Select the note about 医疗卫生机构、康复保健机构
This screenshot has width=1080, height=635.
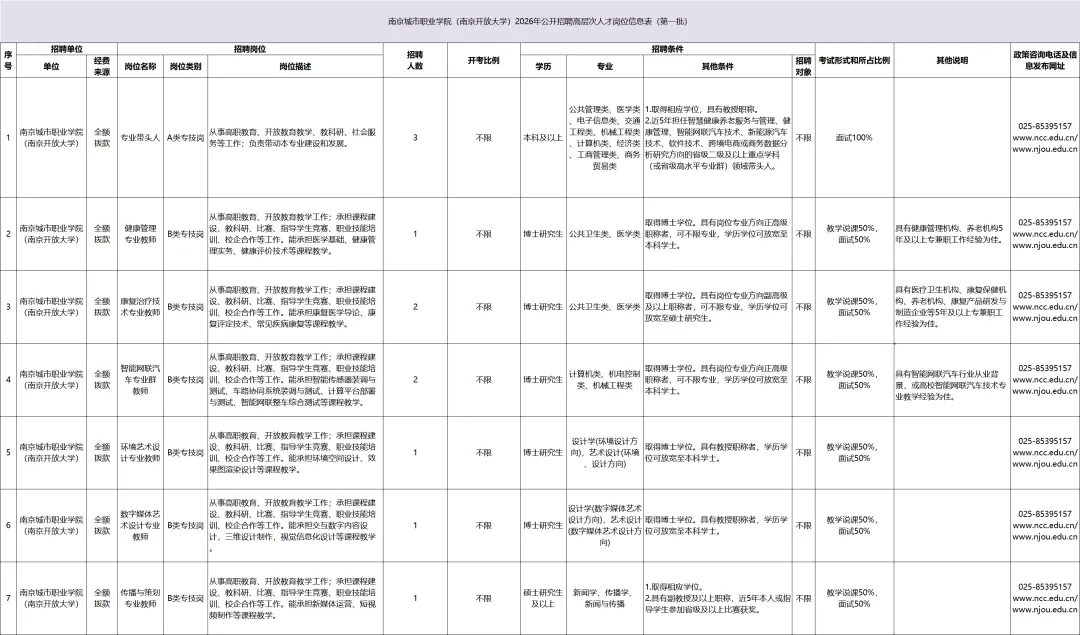point(952,307)
